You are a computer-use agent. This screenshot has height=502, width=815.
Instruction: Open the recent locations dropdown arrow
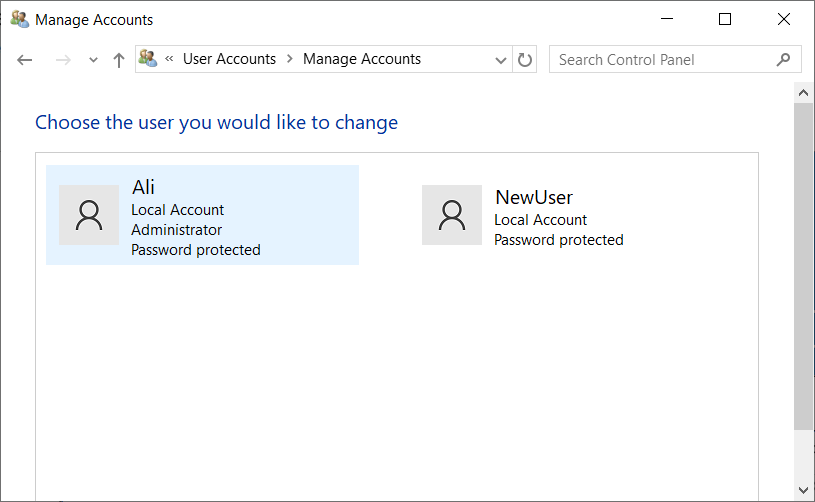click(x=93, y=60)
